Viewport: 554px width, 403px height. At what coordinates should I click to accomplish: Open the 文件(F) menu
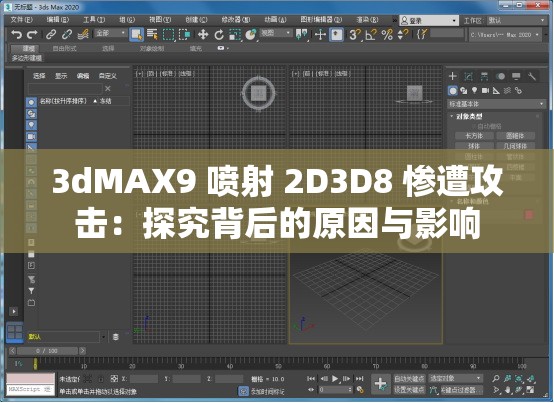pos(22,20)
